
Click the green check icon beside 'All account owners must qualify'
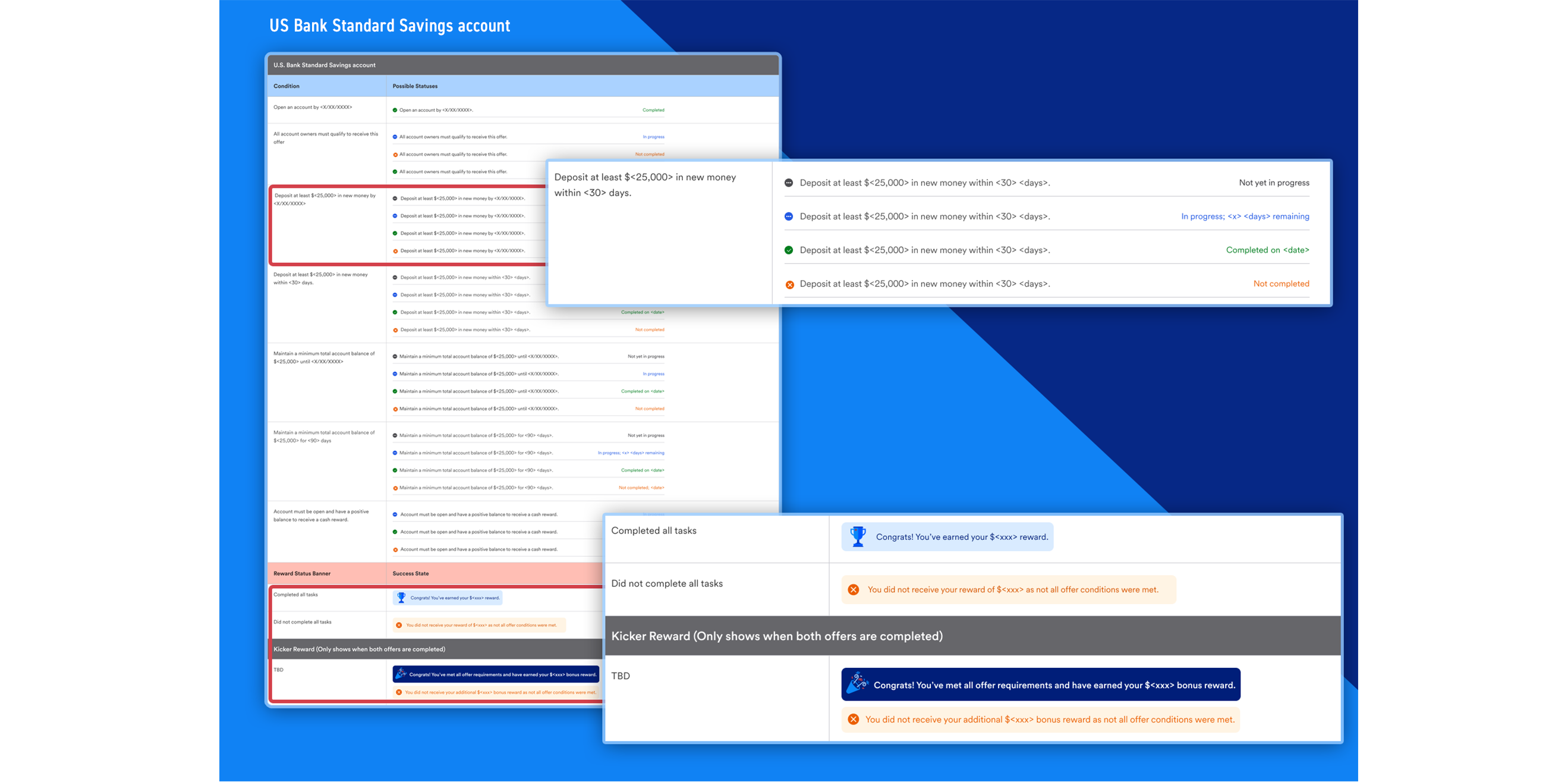(x=395, y=172)
